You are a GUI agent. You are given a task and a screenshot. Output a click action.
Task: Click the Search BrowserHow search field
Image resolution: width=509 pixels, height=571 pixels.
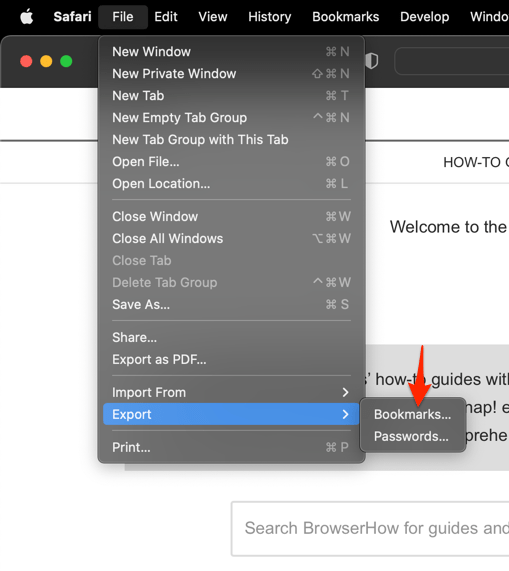tap(370, 528)
